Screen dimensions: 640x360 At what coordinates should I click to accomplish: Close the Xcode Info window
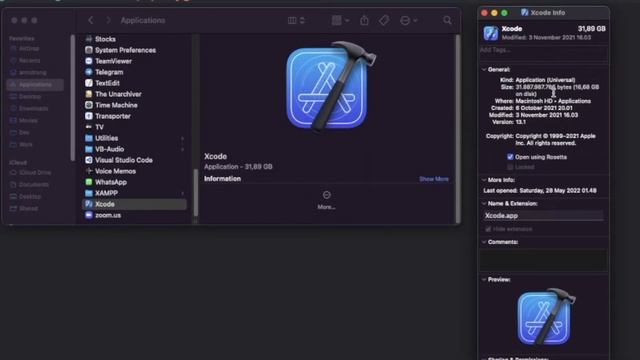coord(484,13)
